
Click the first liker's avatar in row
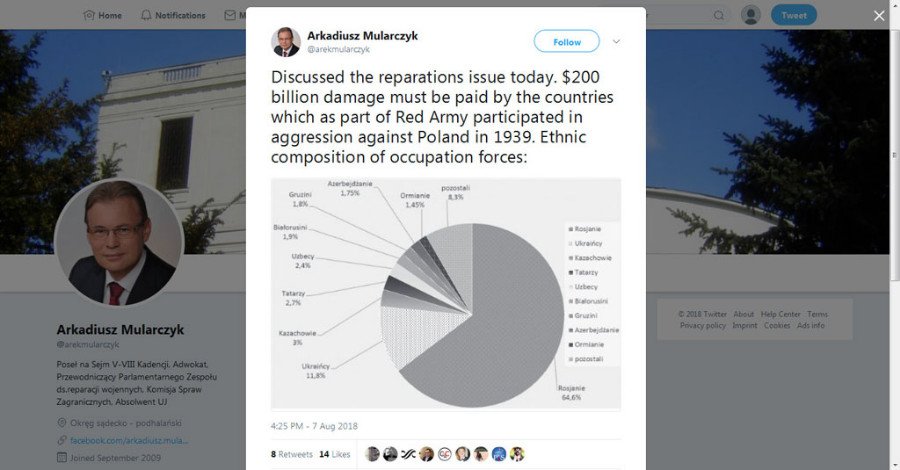click(372, 453)
